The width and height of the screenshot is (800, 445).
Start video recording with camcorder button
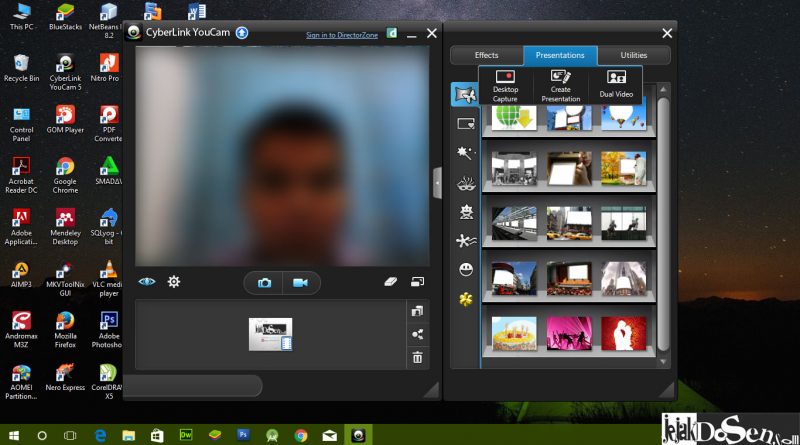pos(301,283)
